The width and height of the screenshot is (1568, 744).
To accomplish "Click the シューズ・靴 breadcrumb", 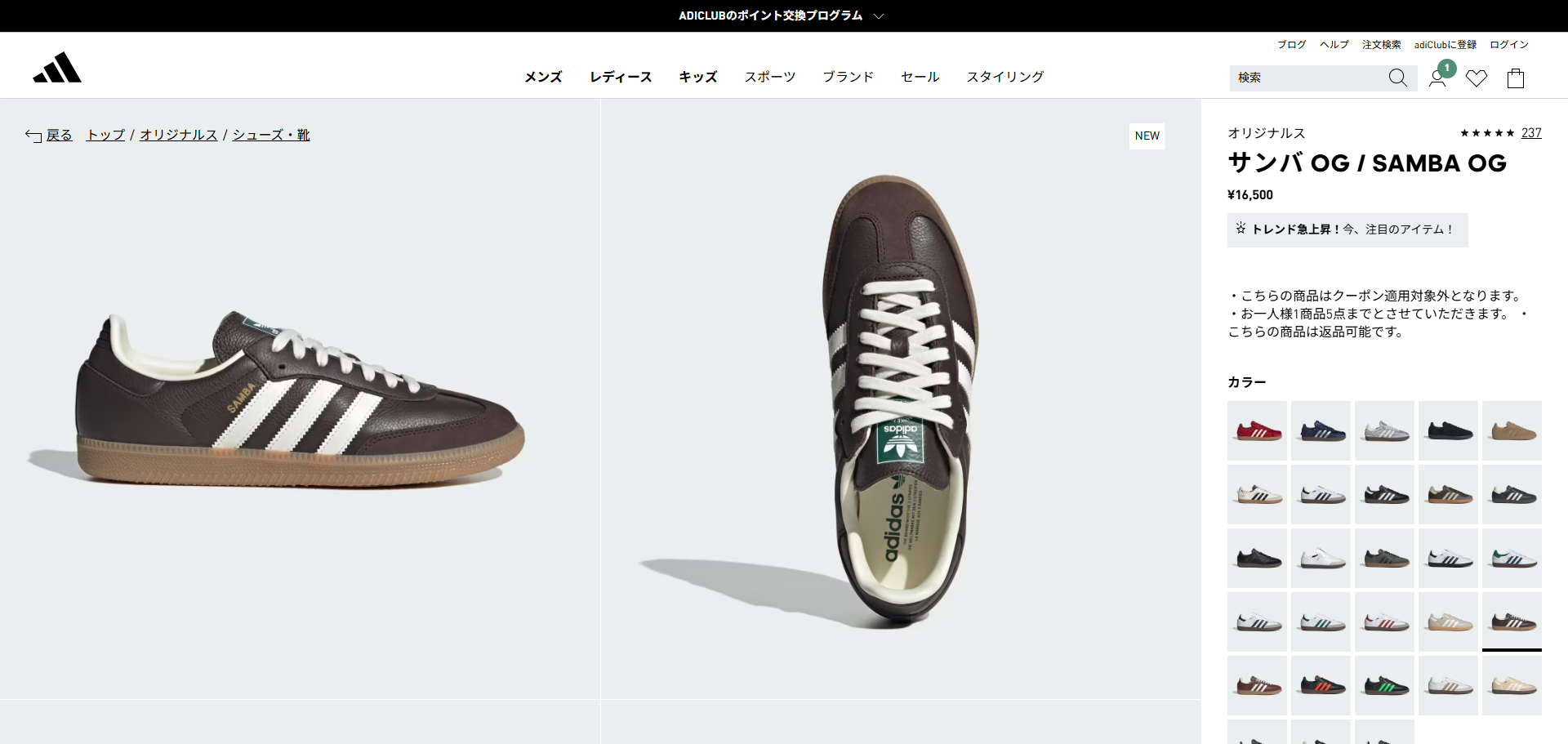I will tap(271, 135).
